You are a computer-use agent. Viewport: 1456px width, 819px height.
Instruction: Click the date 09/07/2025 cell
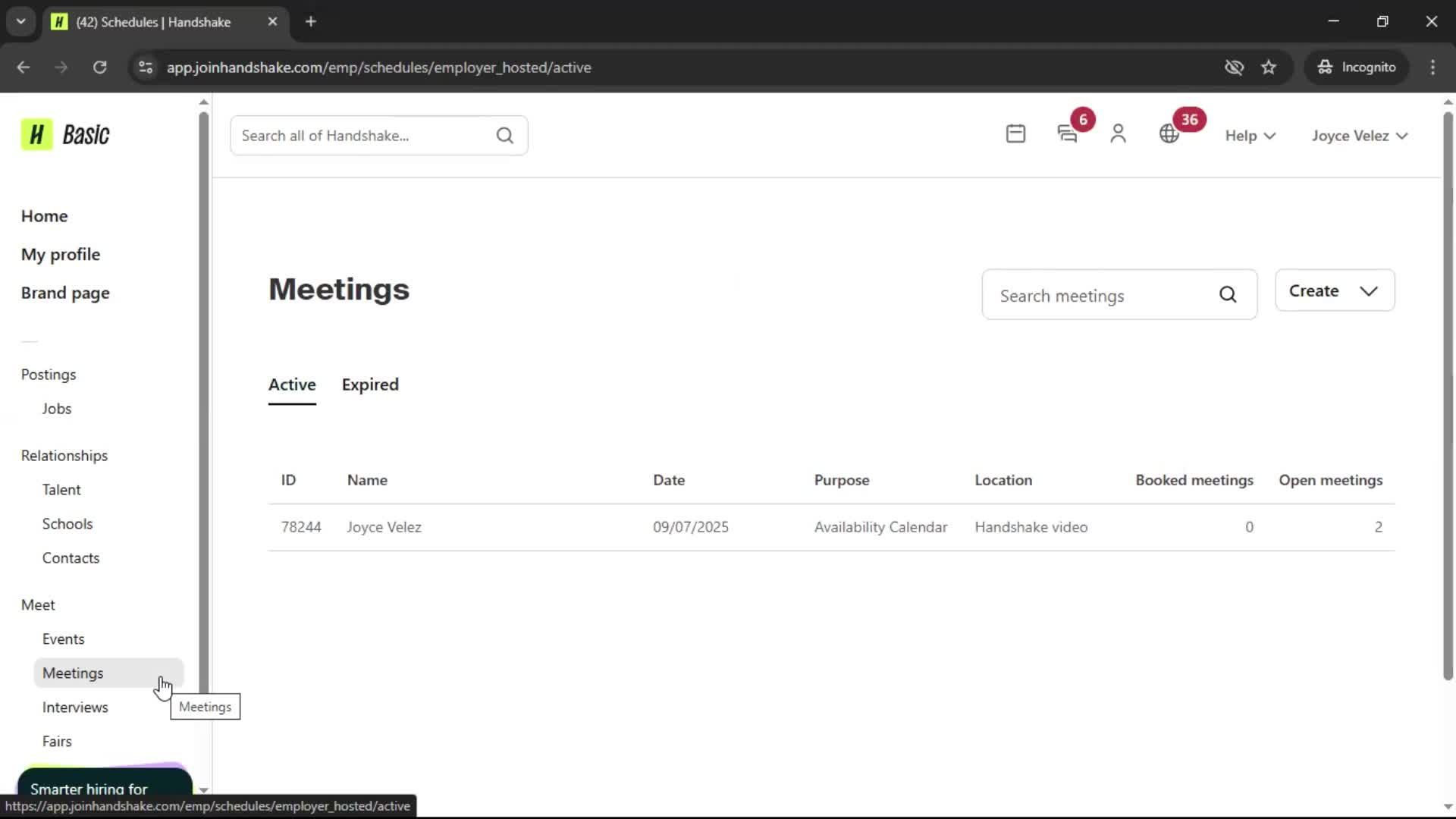(691, 527)
